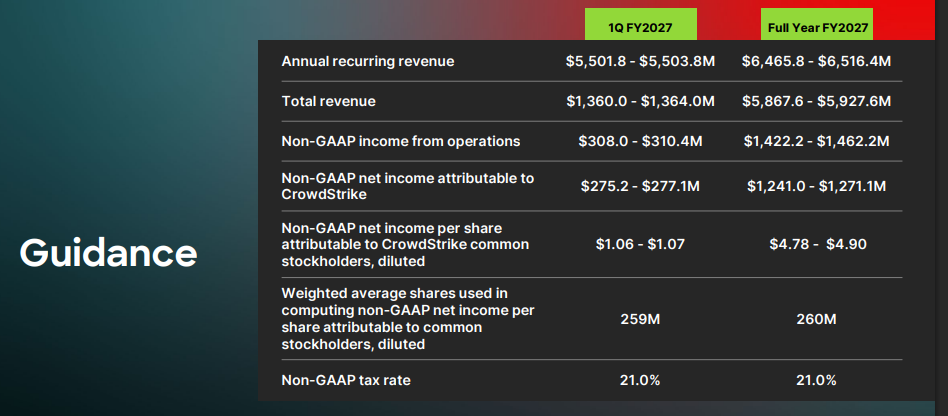The height and width of the screenshot is (416, 948).
Task: Click the Non-GAAP net income per share label
Action: 405,245
